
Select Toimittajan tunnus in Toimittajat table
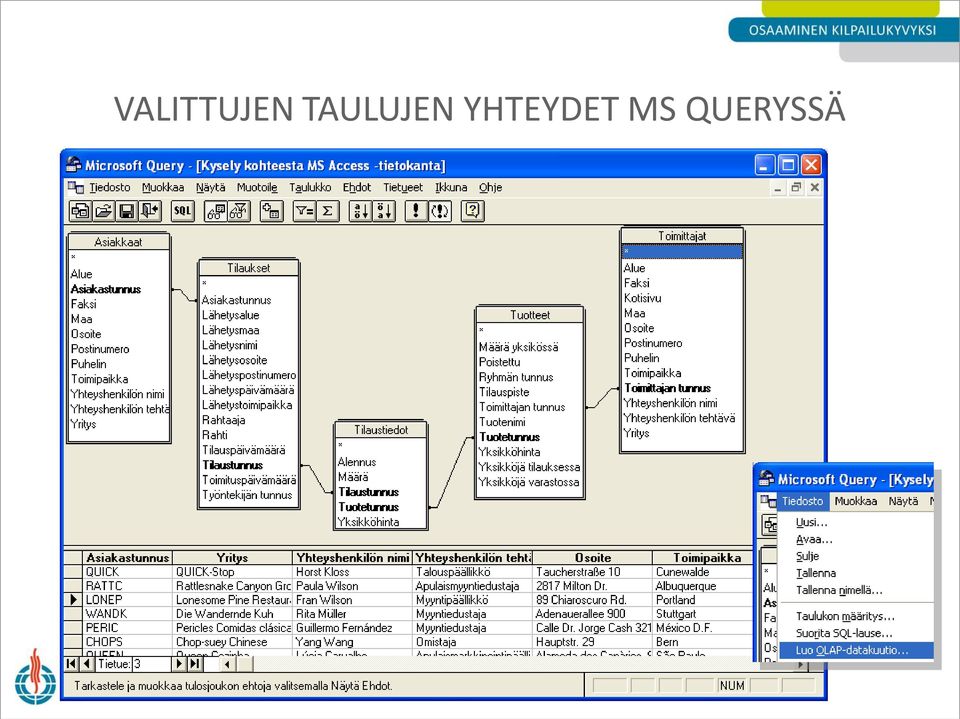click(667, 388)
